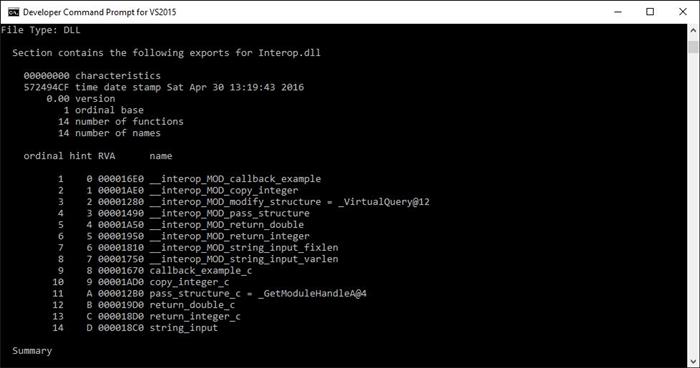The width and height of the screenshot is (700, 368).
Task: Click the vertical scrollbar track below thumb
Action: (693, 203)
